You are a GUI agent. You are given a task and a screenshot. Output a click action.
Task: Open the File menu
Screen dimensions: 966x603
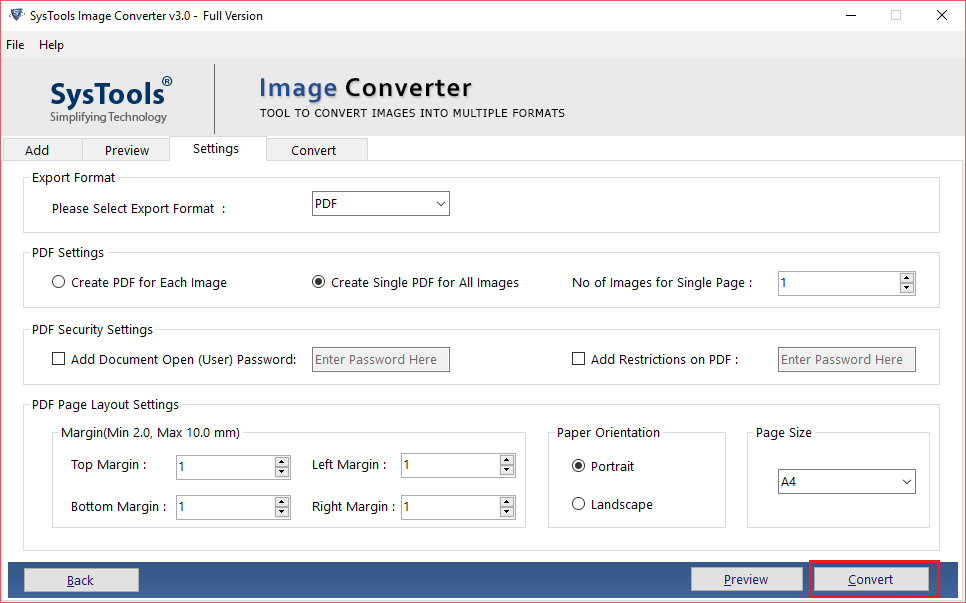(15, 45)
